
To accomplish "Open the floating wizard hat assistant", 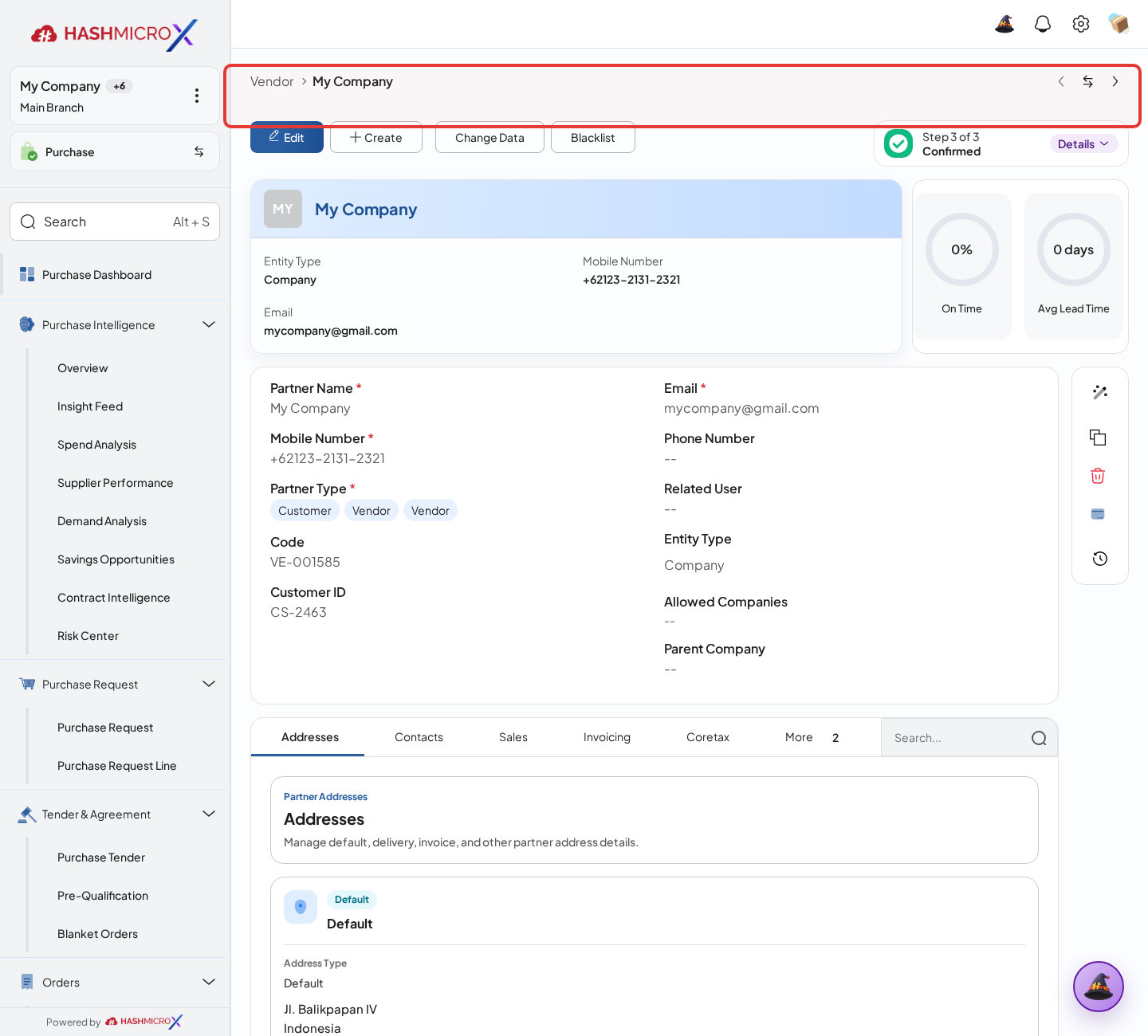I will (x=1099, y=987).
